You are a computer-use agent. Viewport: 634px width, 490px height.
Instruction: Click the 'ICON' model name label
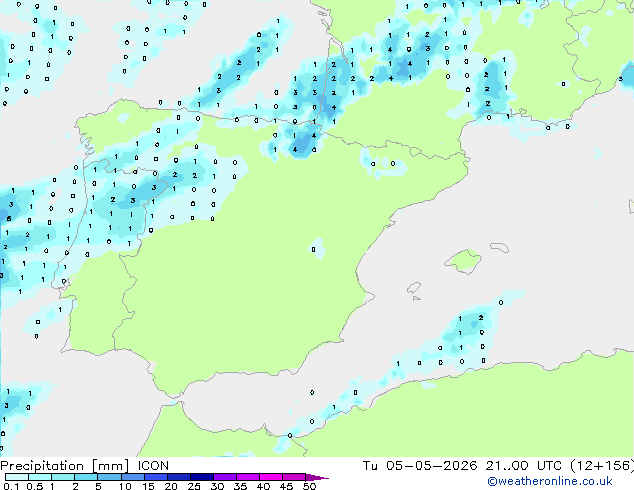(x=153, y=466)
